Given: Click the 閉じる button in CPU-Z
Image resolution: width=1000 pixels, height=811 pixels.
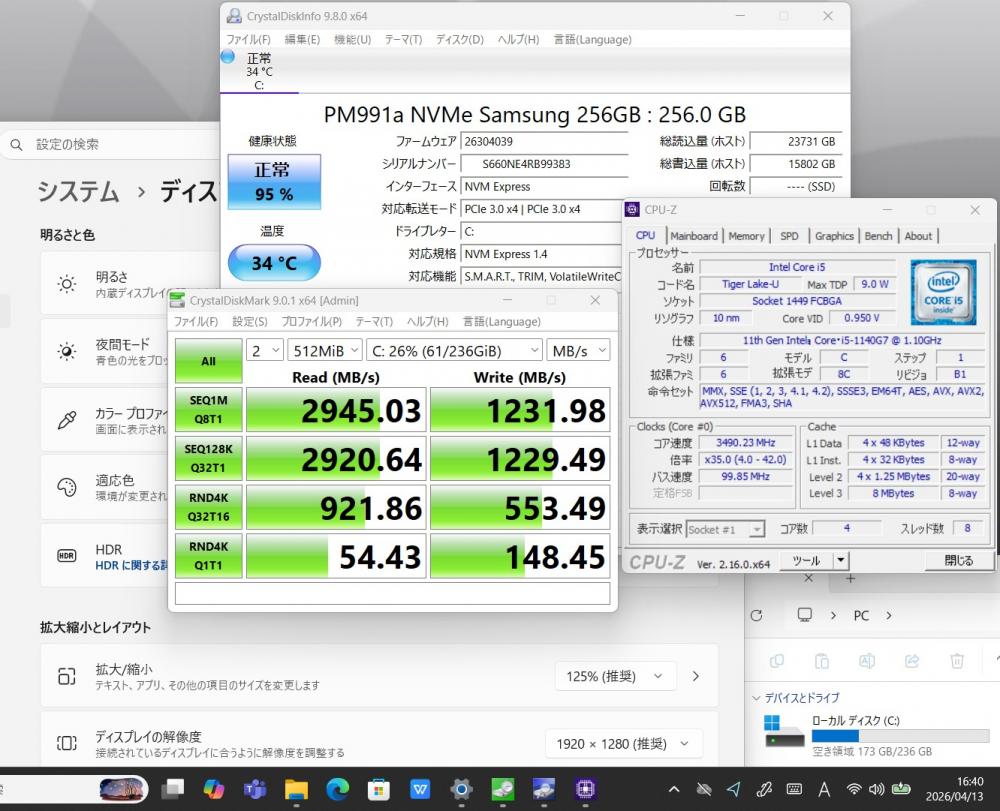Looking at the screenshot, I should [x=957, y=561].
